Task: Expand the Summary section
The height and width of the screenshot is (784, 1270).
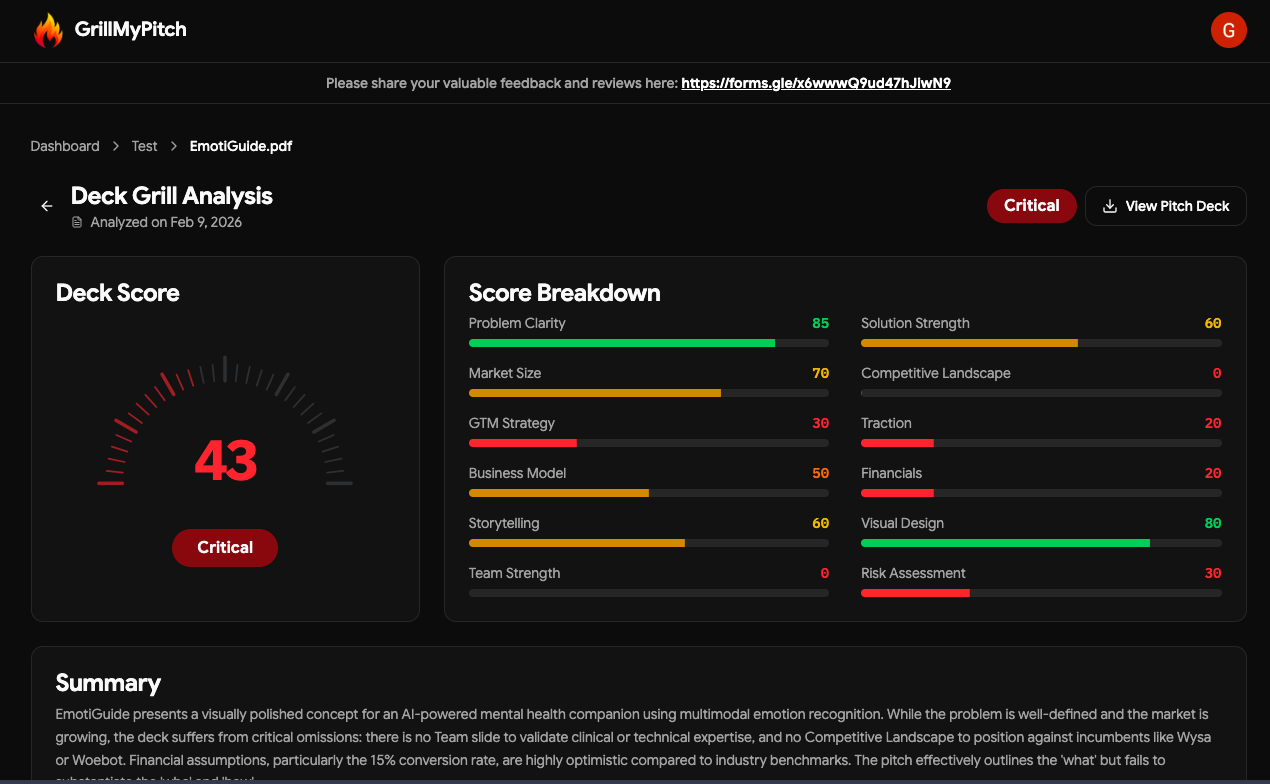Action: point(108,683)
